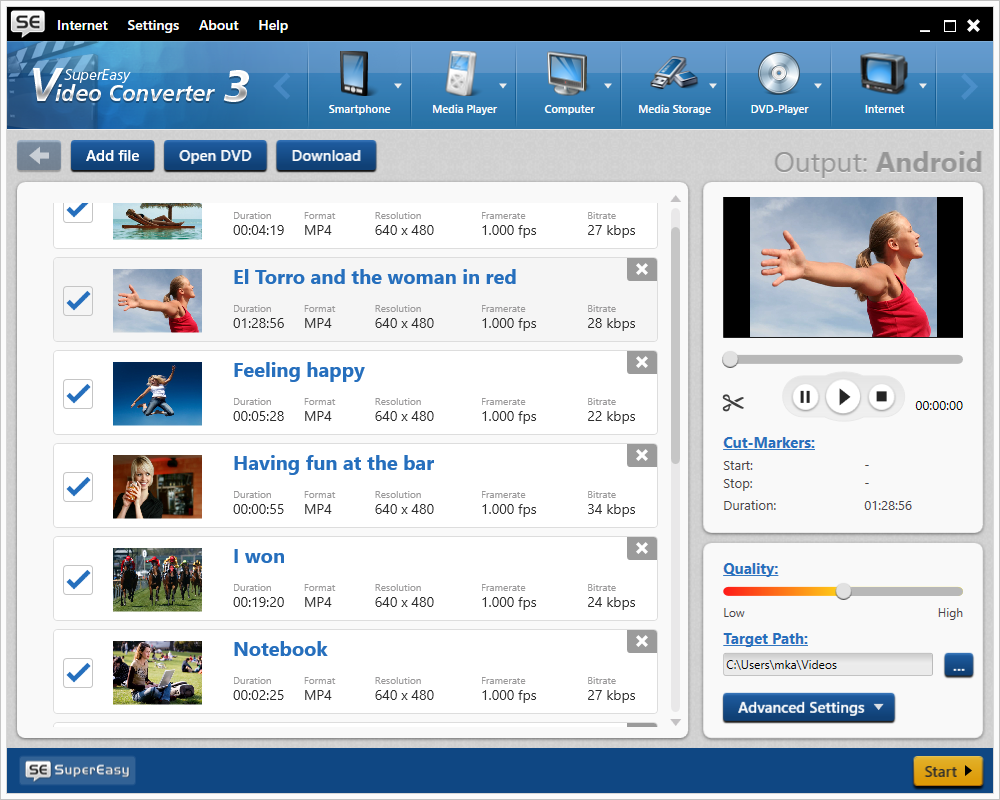The height and width of the screenshot is (800, 1000).
Task: Choose the Media Storage profile icon
Action: tap(673, 73)
